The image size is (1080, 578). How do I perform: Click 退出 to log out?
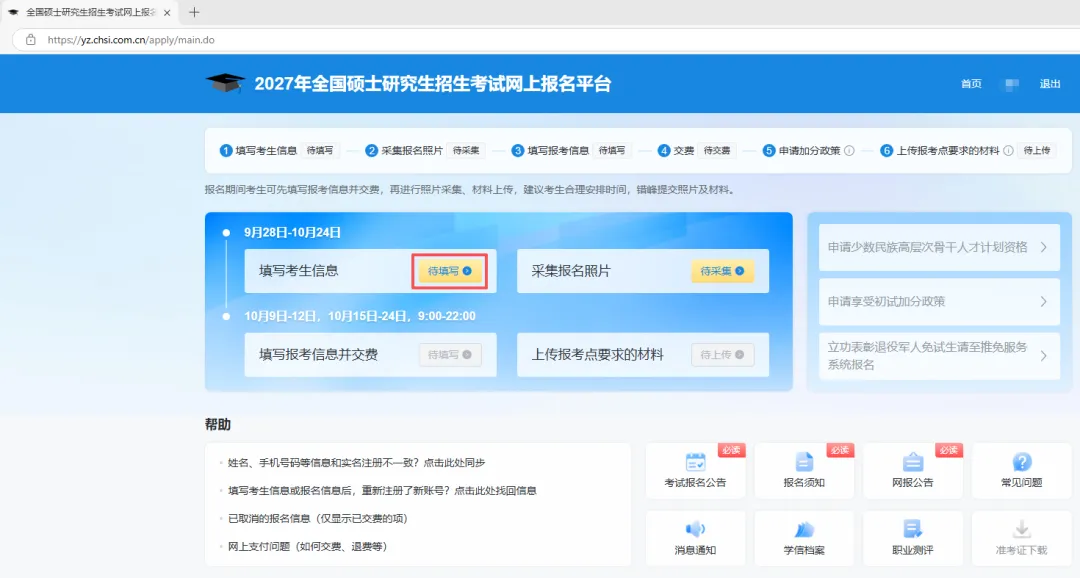(x=1050, y=84)
